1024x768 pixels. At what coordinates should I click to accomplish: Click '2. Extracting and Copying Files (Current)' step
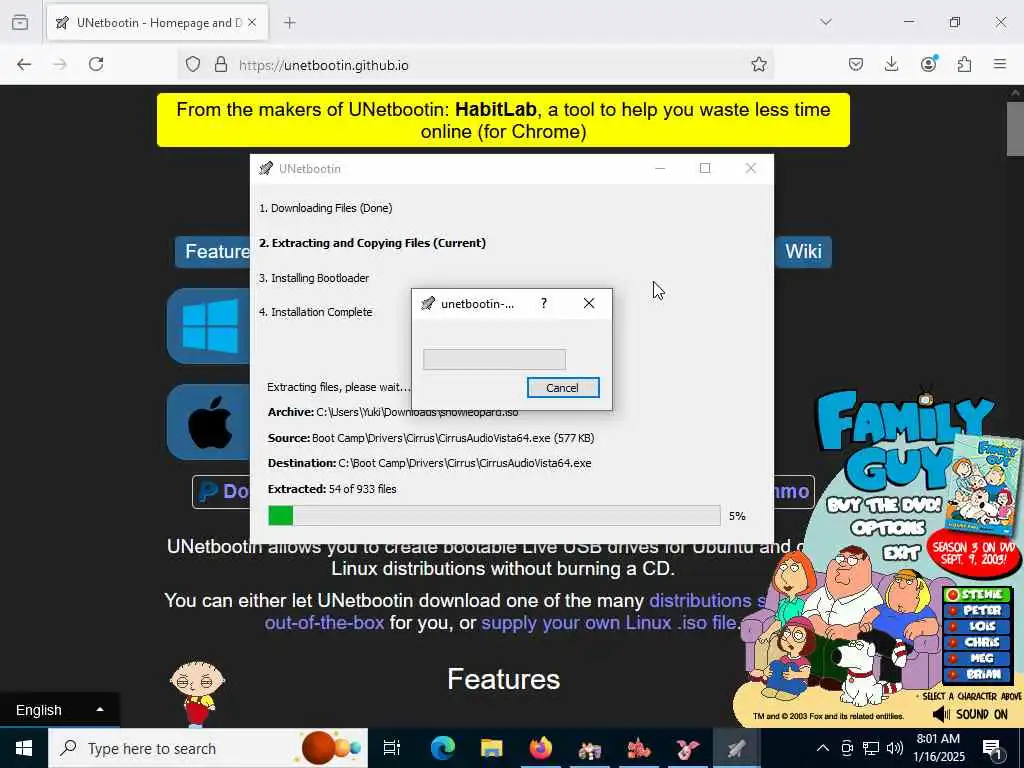click(x=372, y=243)
